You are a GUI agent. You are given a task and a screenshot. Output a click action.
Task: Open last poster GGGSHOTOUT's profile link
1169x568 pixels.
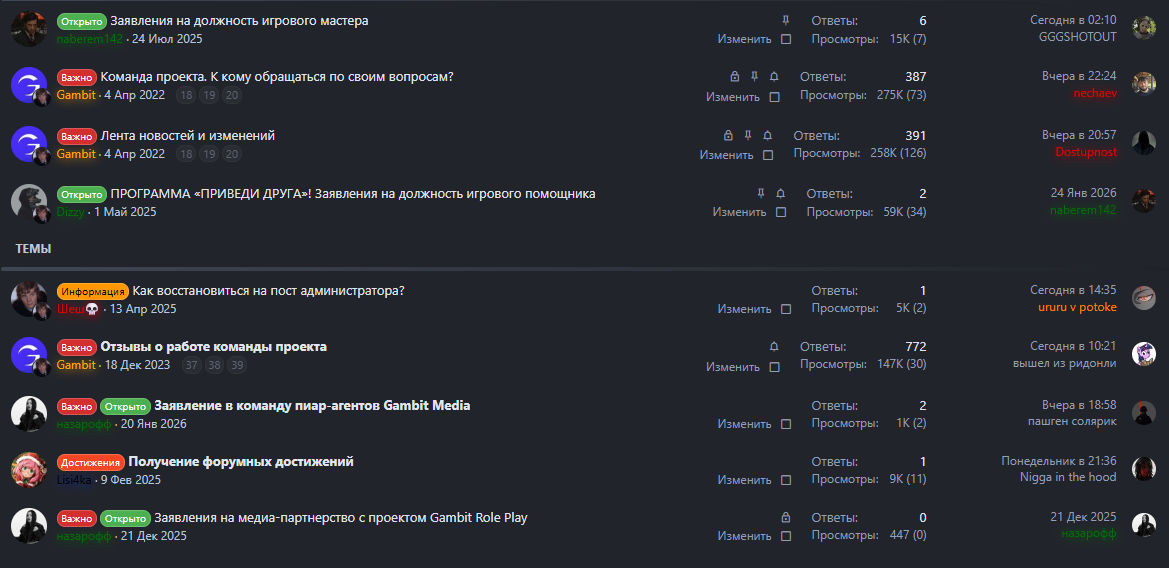point(1077,37)
